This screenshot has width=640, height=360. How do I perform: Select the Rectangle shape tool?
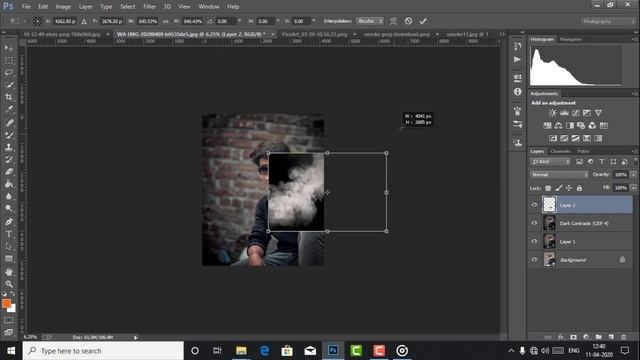pos(9,258)
